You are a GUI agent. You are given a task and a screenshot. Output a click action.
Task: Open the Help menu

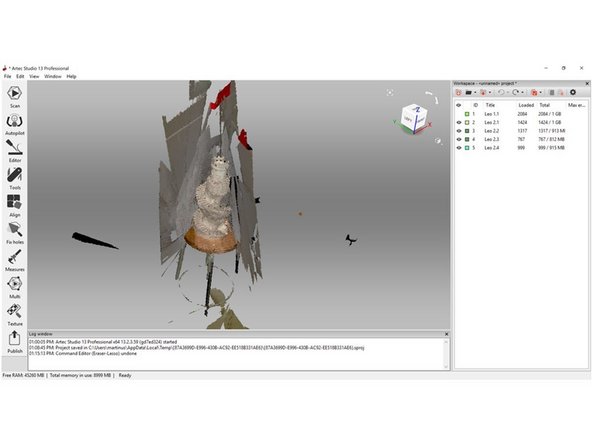coord(71,76)
